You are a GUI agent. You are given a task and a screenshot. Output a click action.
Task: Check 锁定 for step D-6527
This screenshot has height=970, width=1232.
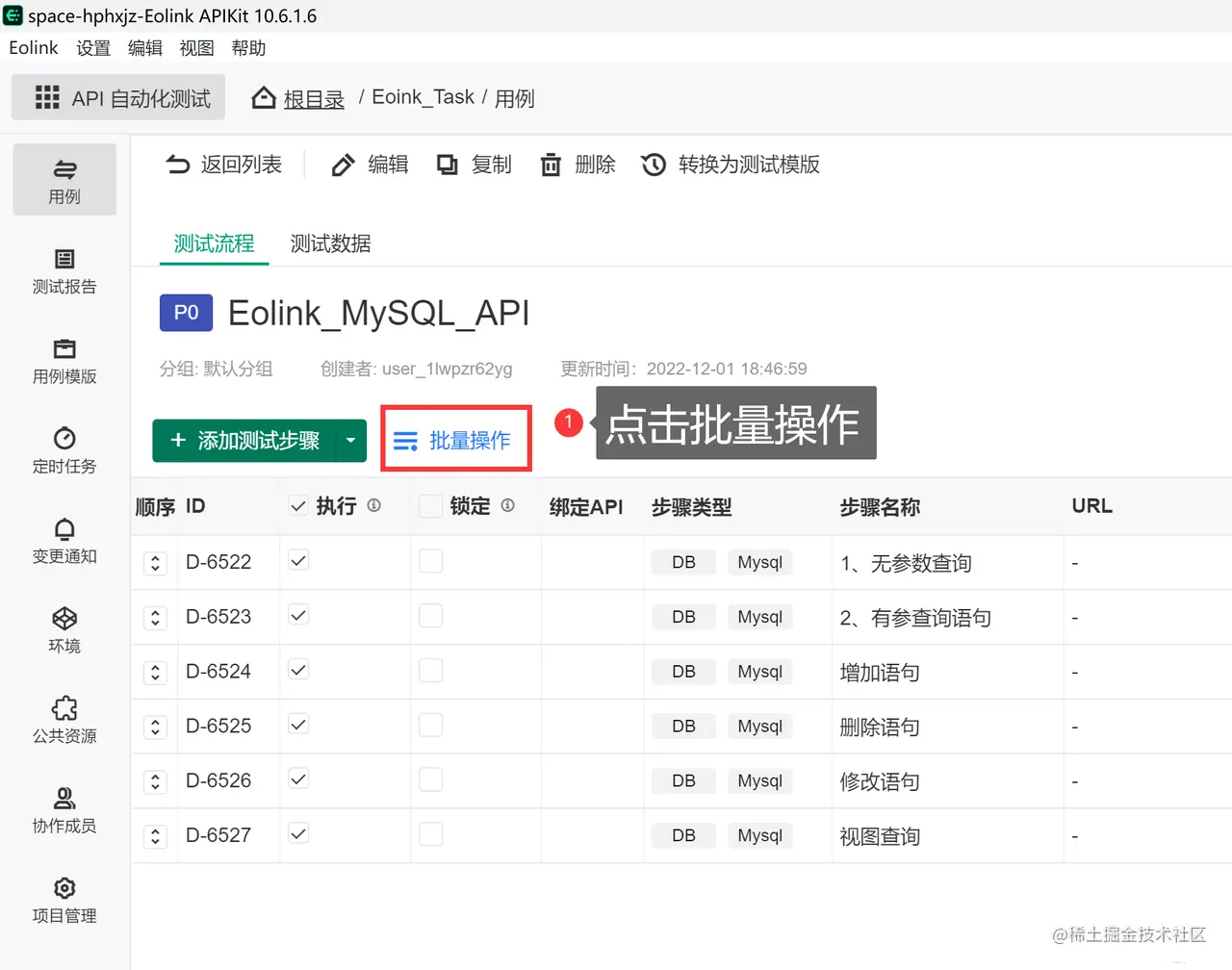(431, 834)
